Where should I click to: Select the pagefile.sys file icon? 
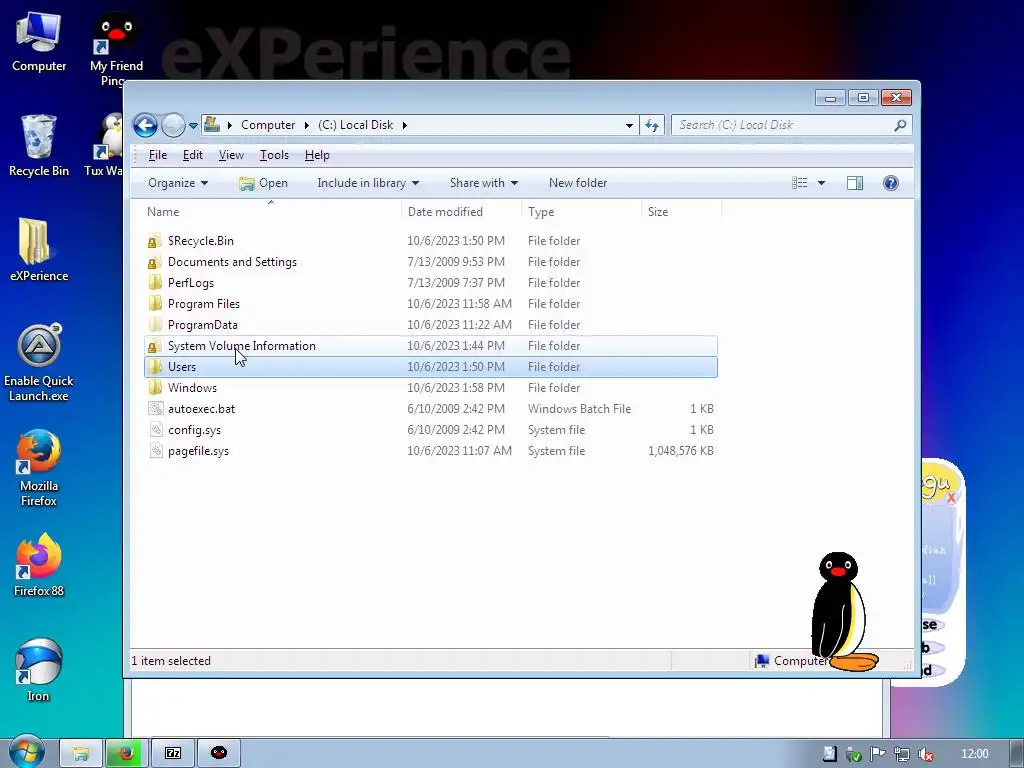155,451
